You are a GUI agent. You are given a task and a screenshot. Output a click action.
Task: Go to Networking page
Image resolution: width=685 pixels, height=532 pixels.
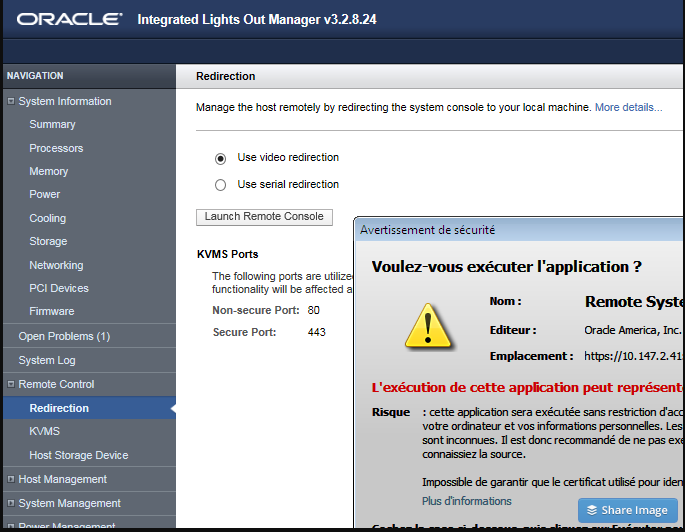coord(56,265)
